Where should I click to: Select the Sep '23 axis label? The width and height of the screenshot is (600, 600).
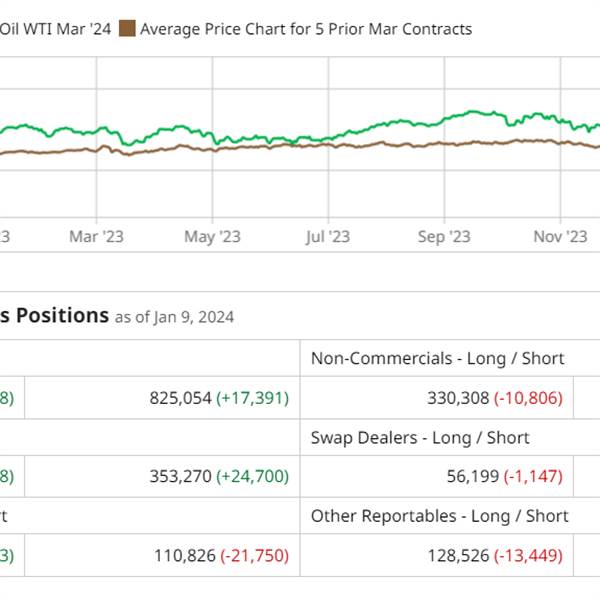coord(444,236)
